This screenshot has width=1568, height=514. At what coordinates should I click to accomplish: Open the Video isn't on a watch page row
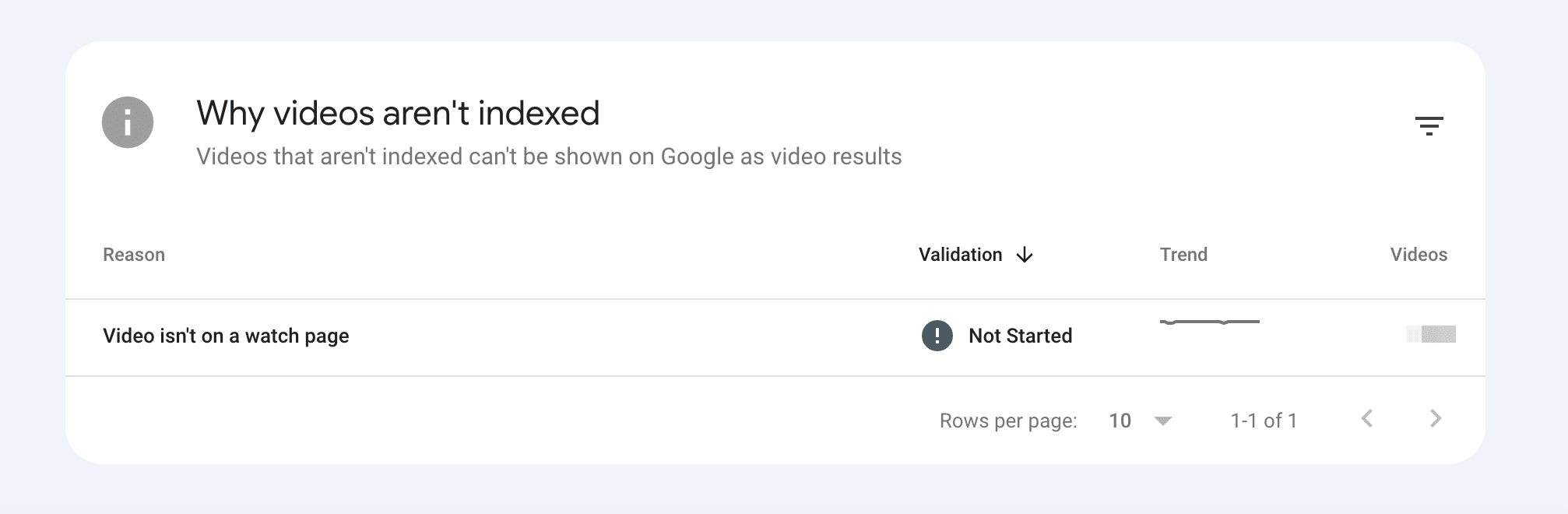point(225,336)
